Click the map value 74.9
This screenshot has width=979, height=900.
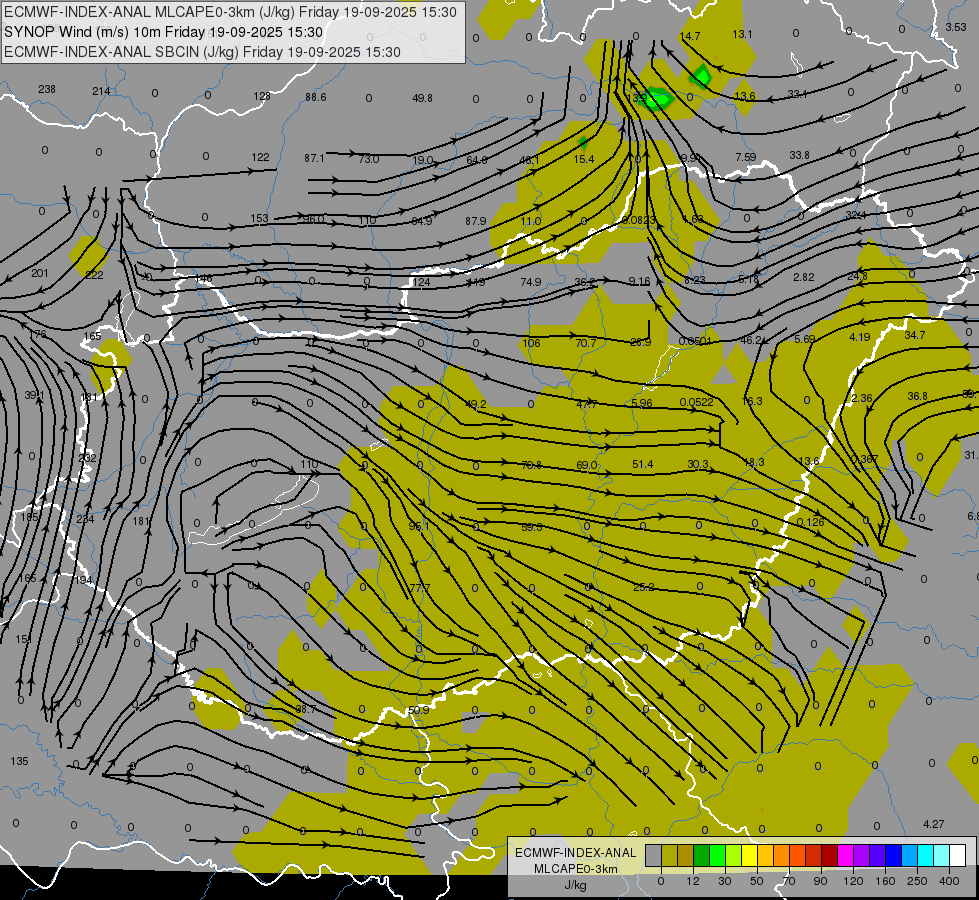(x=531, y=282)
